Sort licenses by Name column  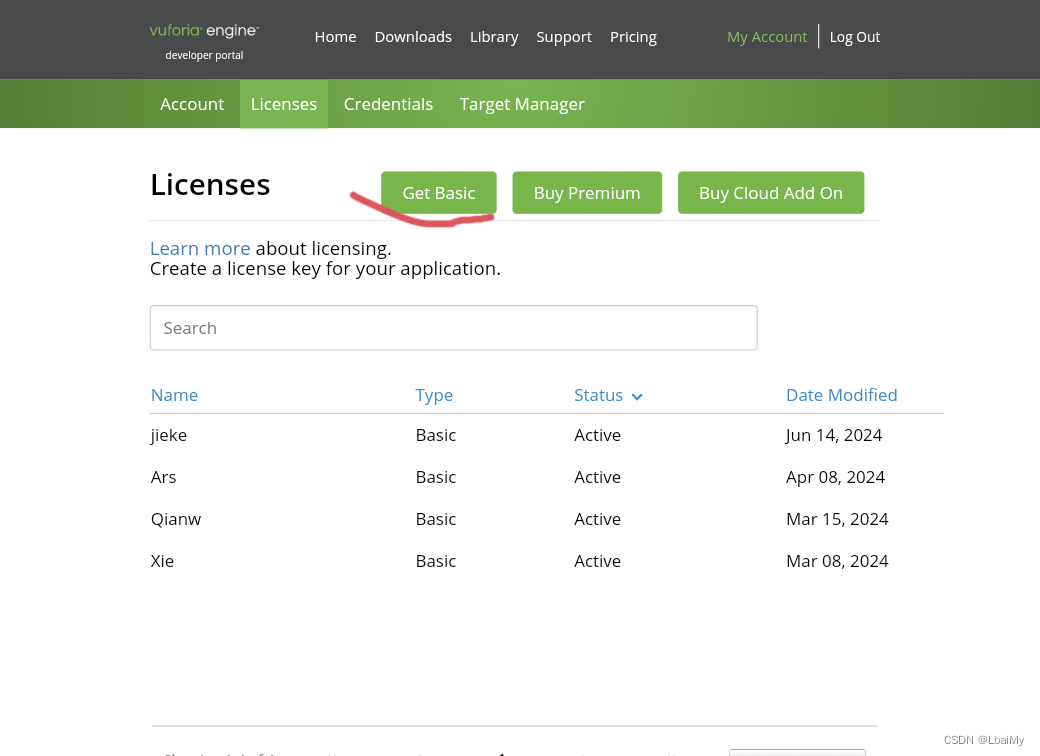[x=174, y=395]
